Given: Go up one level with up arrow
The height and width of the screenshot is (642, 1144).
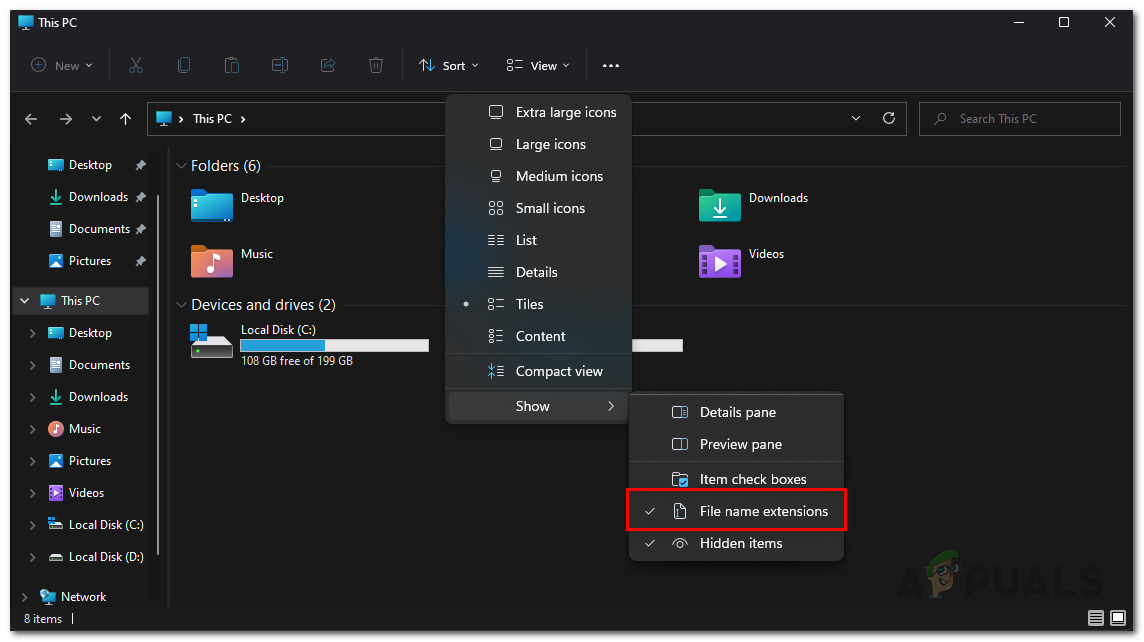Looking at the screenshot, I should (x=125, y=119).
